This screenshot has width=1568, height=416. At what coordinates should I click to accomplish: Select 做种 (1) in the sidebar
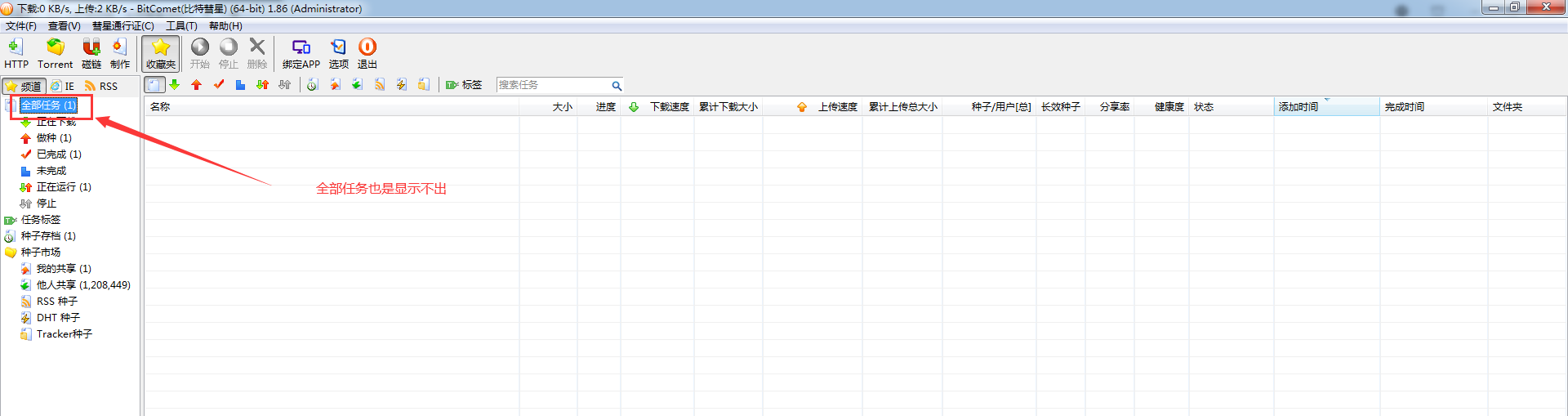tap(54, 138)
